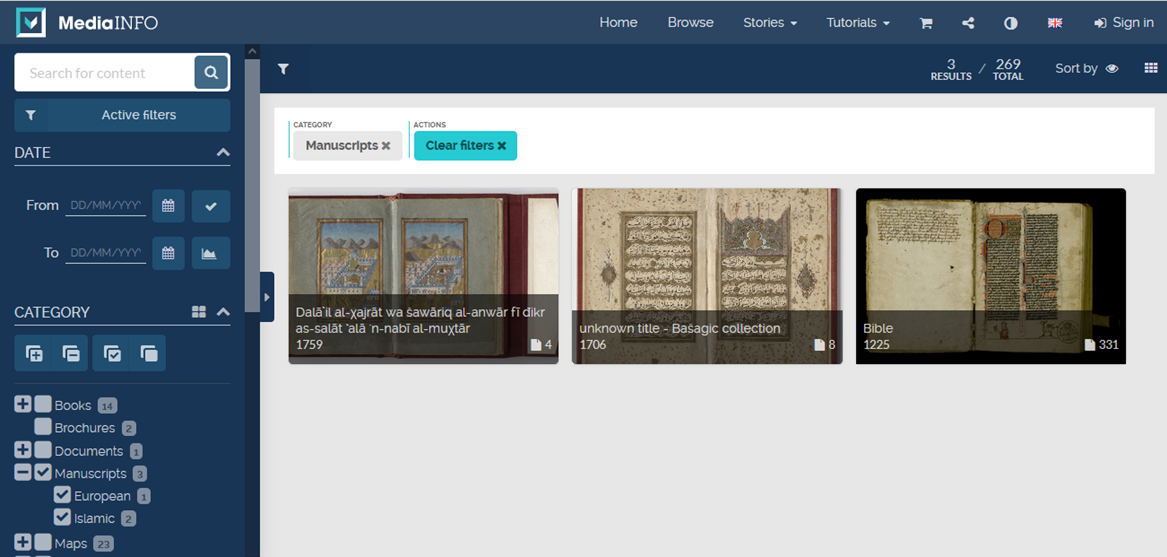Collapse the Manuscripts category tree

coord(23,472)
